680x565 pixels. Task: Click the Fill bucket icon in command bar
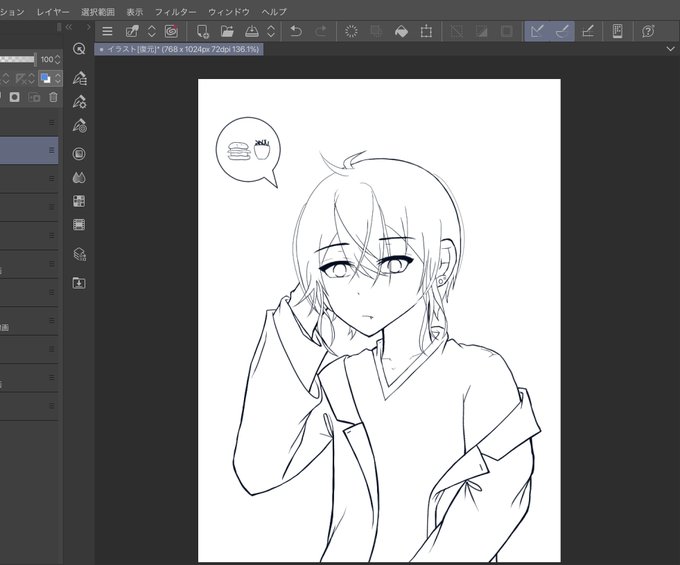401,31
